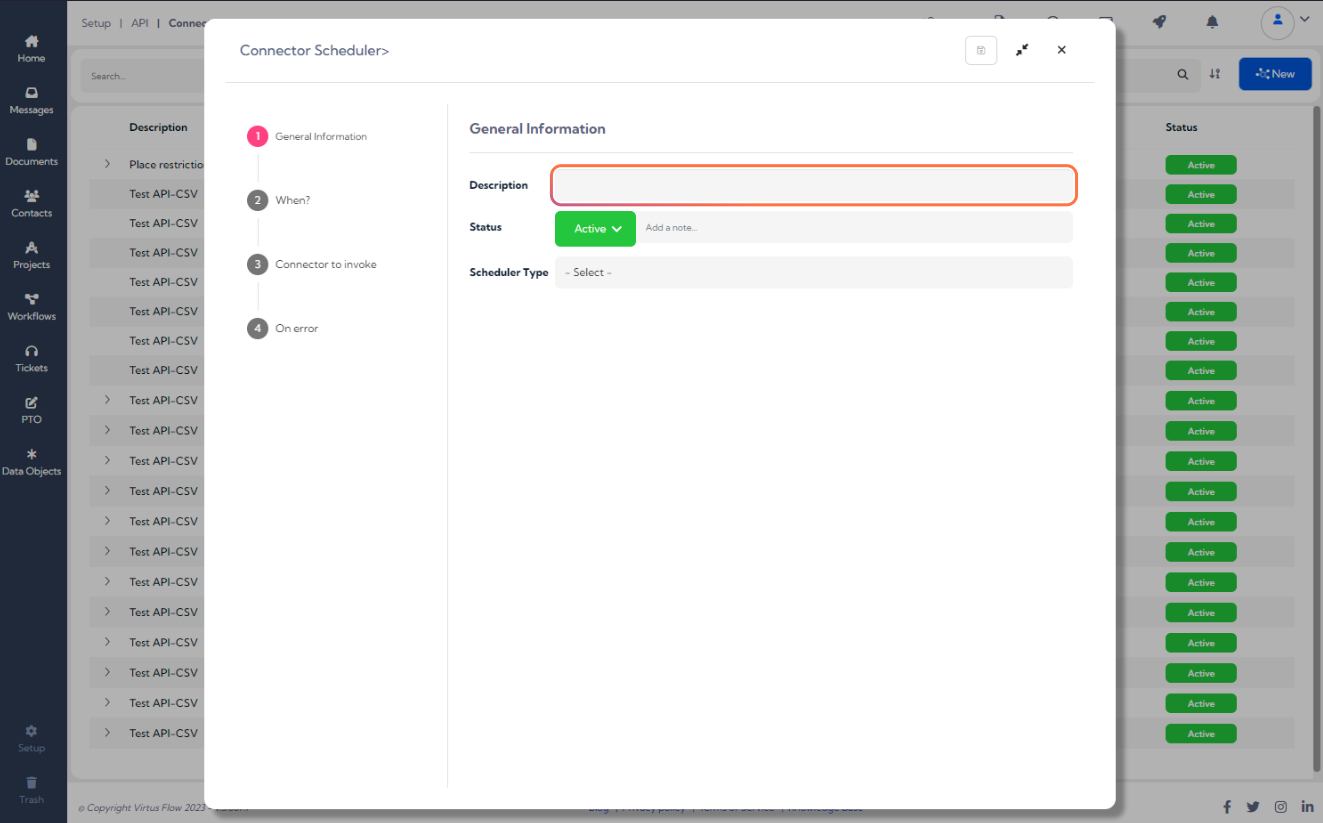Open the Scheduler Type select menu
1323x823 pixels.
pyautogui.click(x=813, y=272)
